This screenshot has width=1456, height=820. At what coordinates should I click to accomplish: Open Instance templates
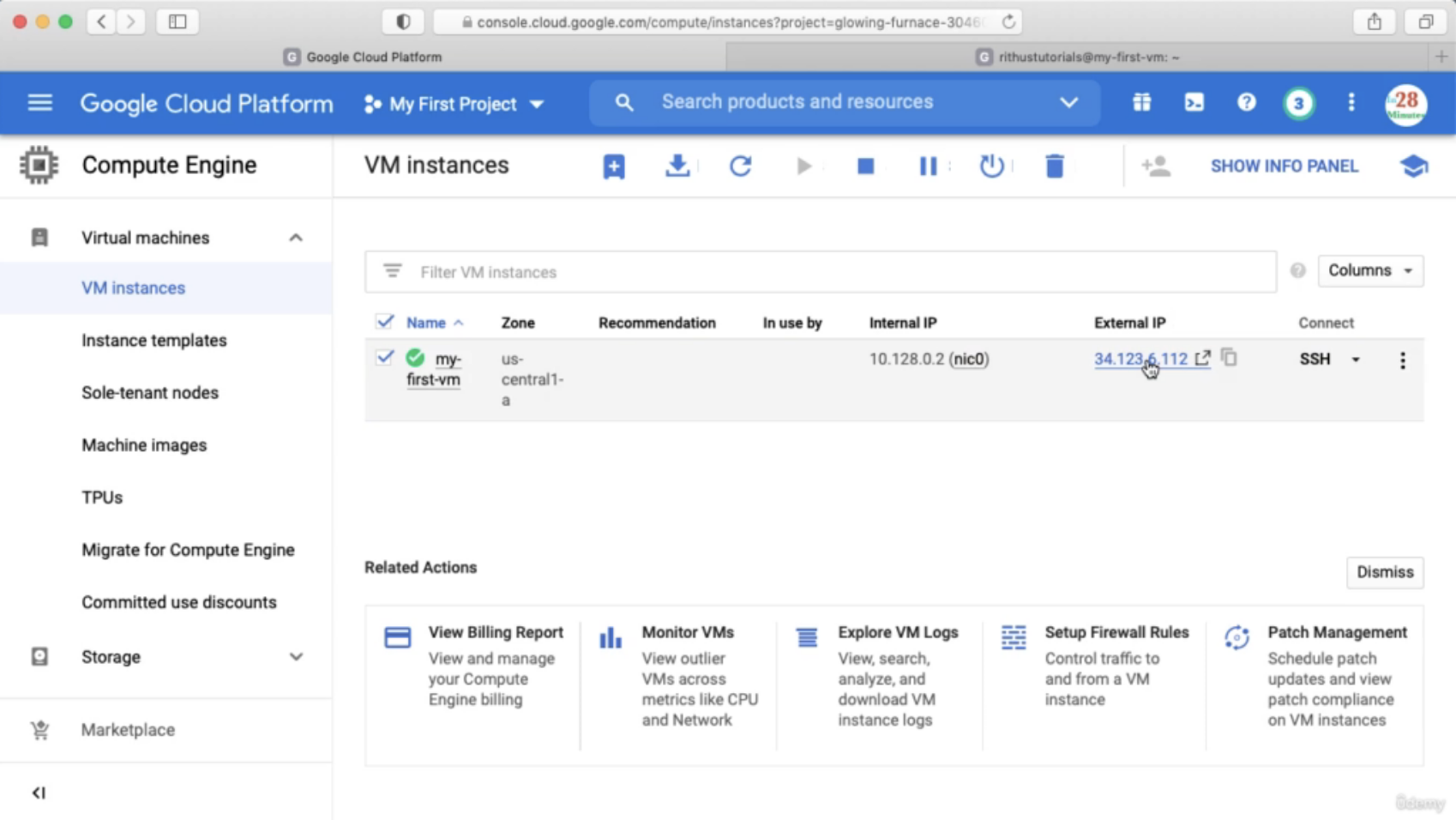154,341
